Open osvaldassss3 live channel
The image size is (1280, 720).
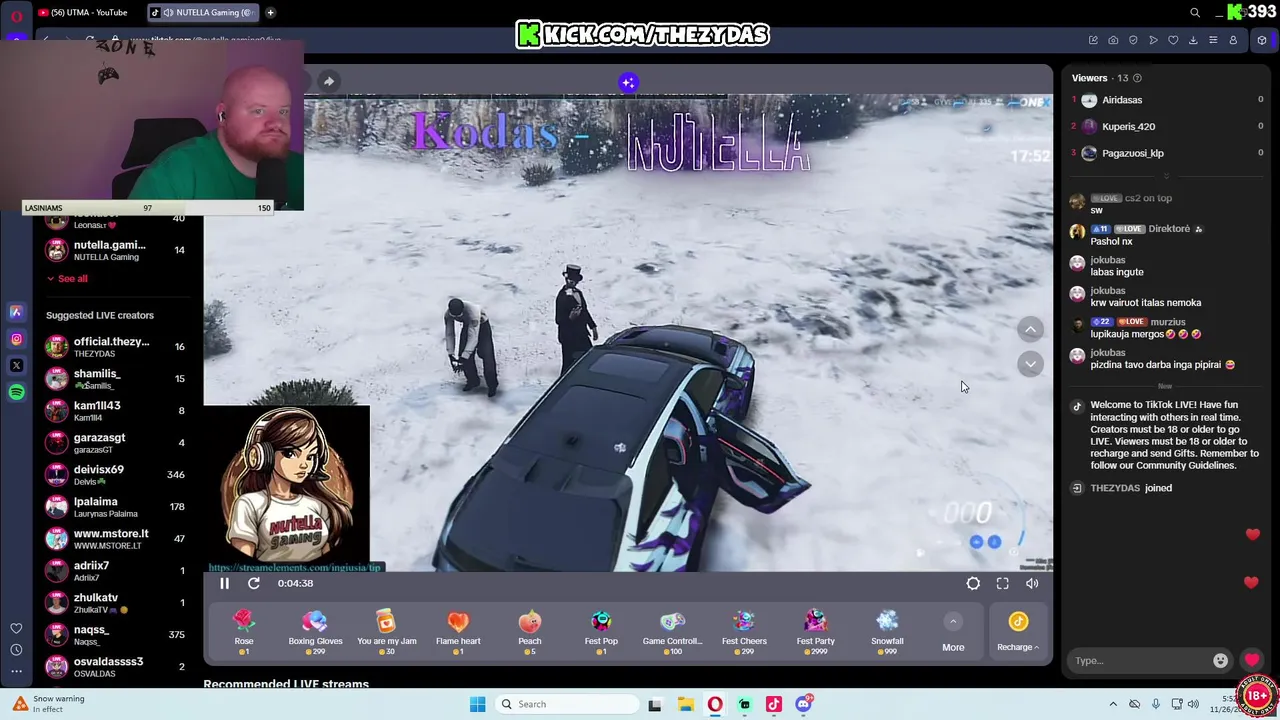point(115,667)
